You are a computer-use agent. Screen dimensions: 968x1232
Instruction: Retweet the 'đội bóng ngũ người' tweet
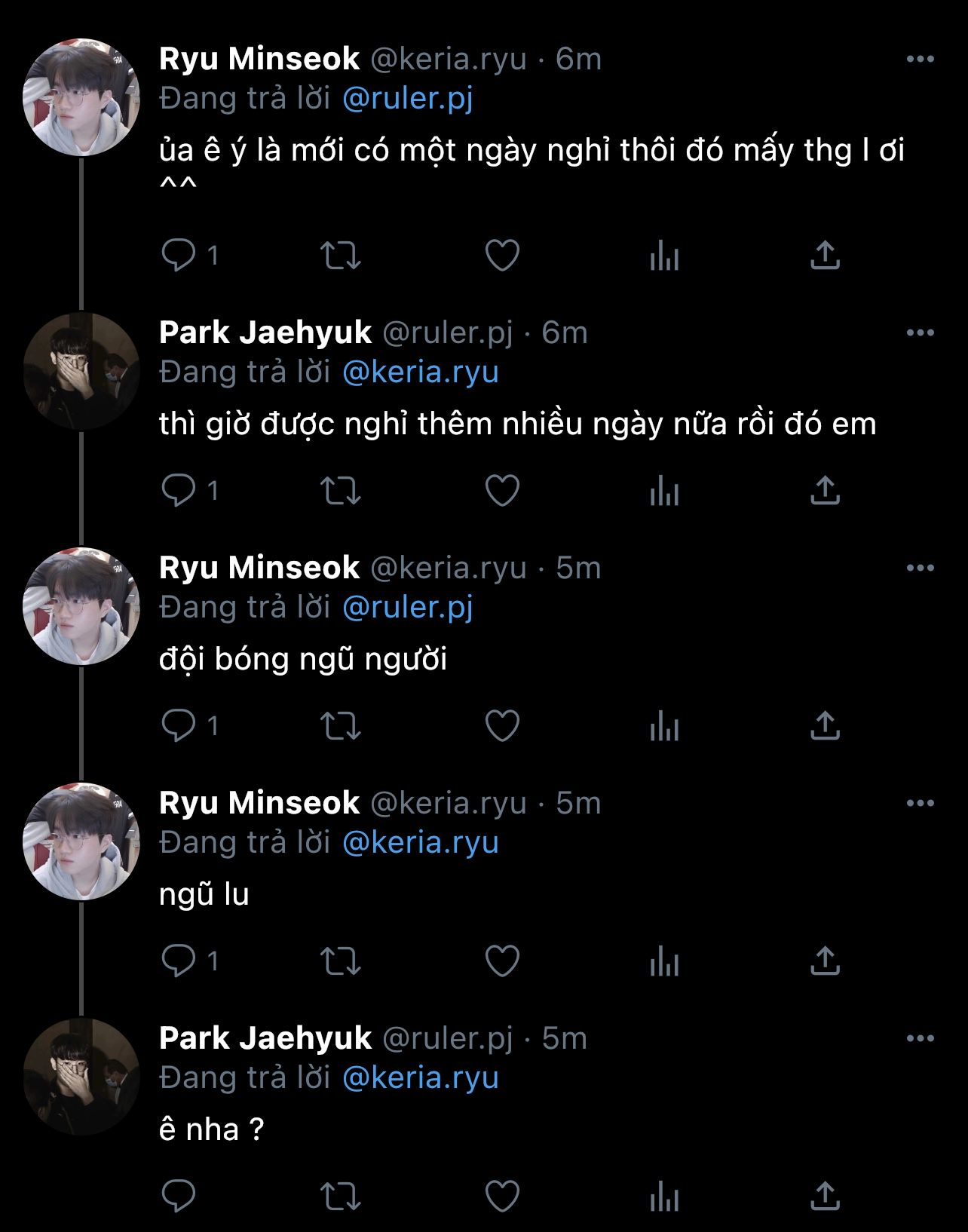click(x=341, y=726)
